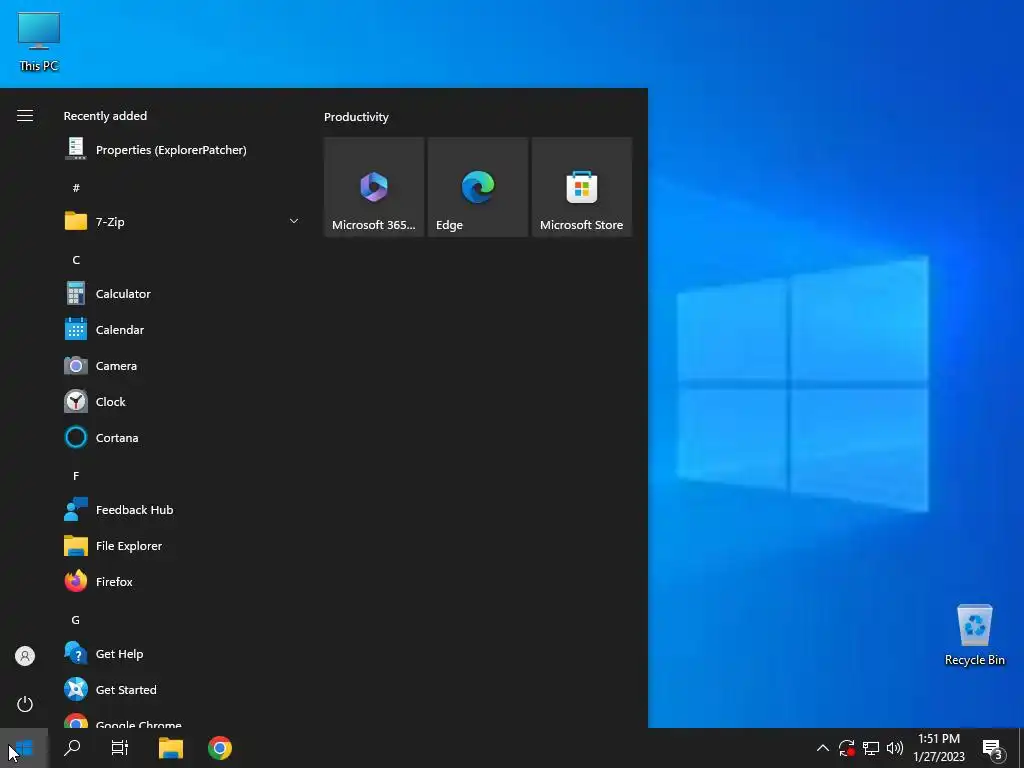Show hidden tray icons chevron
The image size is (1024, 768).
(x=823, y=748)
